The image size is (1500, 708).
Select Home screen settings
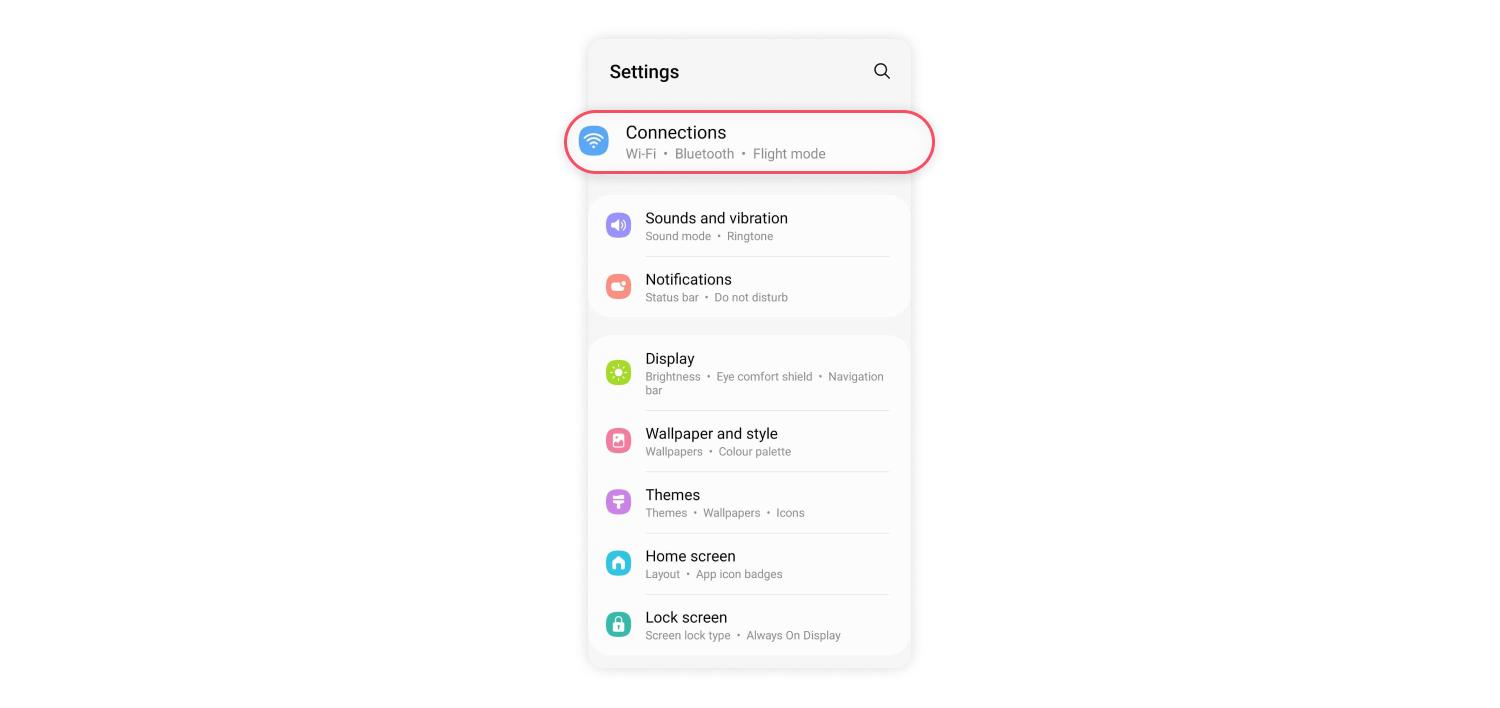[749, 563]
